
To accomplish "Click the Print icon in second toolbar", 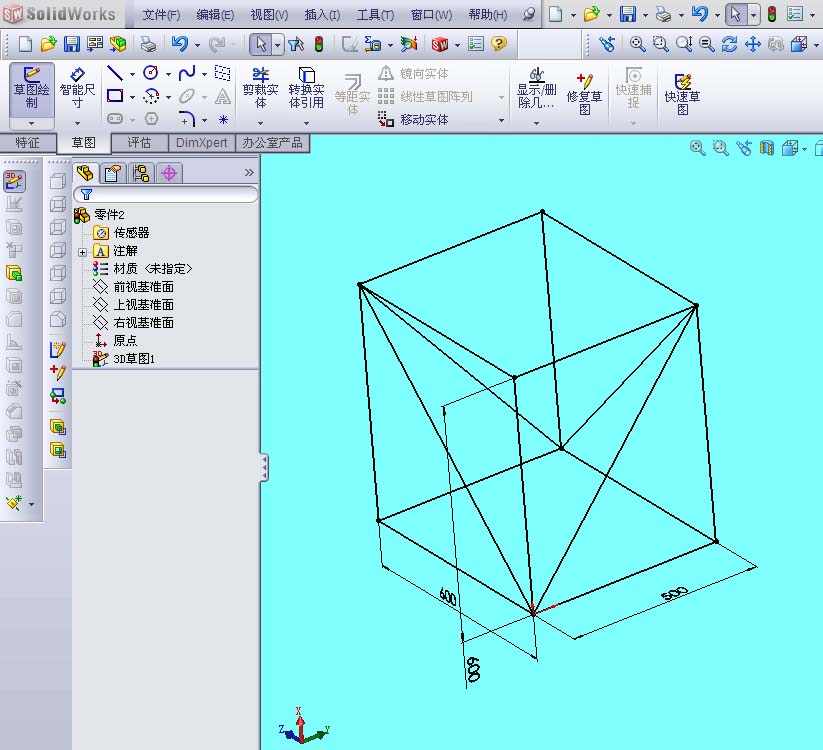I will coord(149,44).
